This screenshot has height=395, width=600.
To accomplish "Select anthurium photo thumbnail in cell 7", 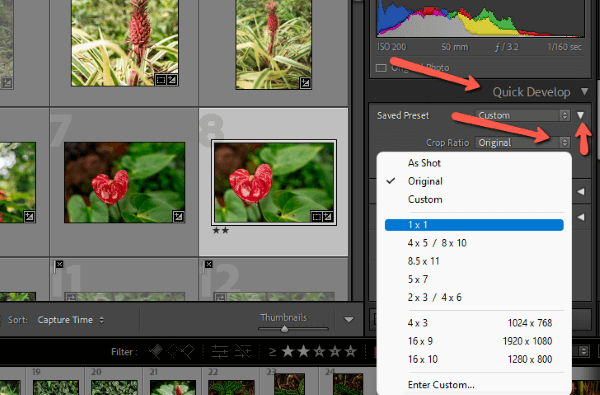I will 124,182.
